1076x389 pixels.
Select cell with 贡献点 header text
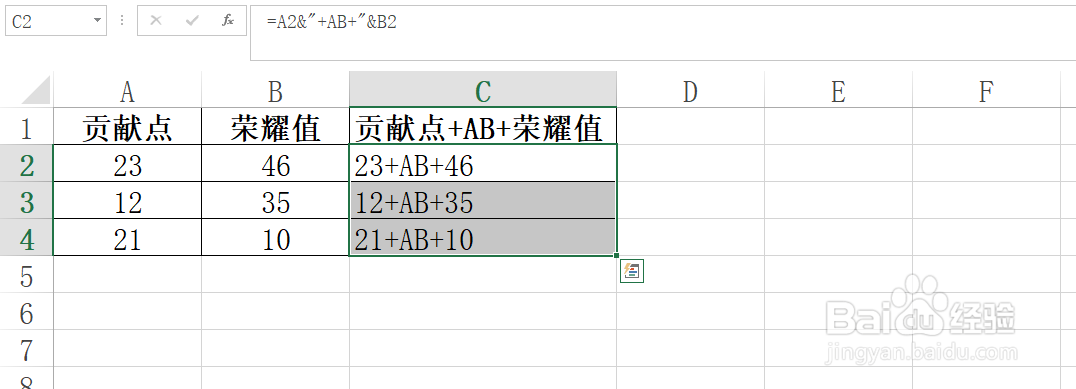[x=127, y=126]
